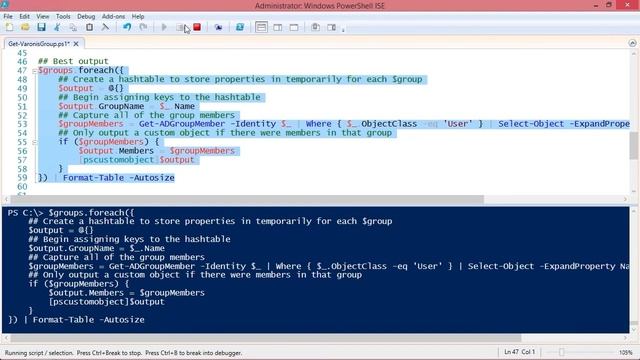
Task: Click '[pscustomobject]$output' on line 57
Action: click(x=137, y=160)
